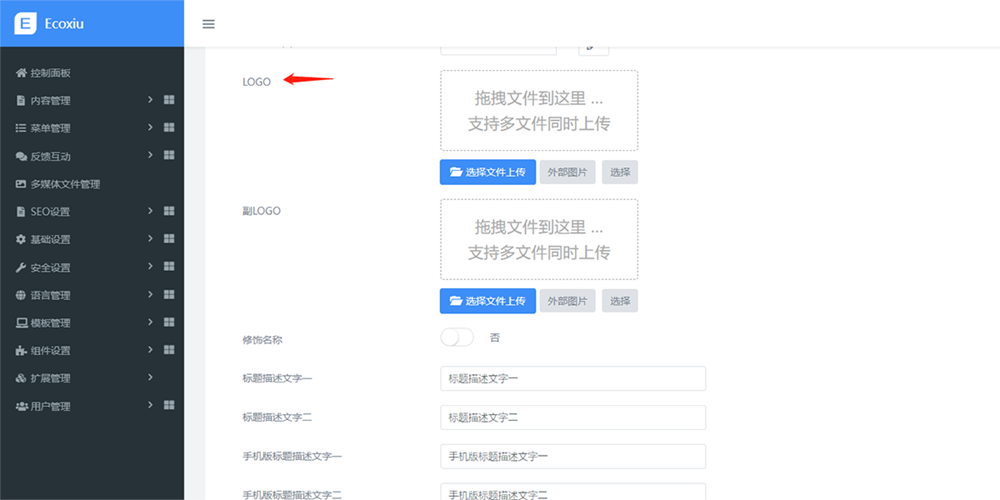Expand the 语言管理 chevron

point(151,294)
